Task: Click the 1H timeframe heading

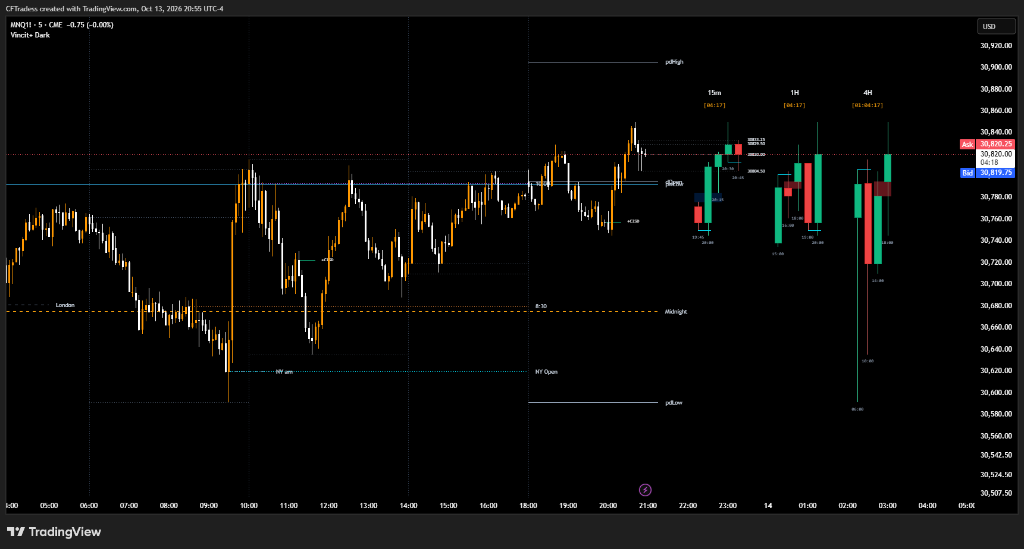Action: (795, 93)
